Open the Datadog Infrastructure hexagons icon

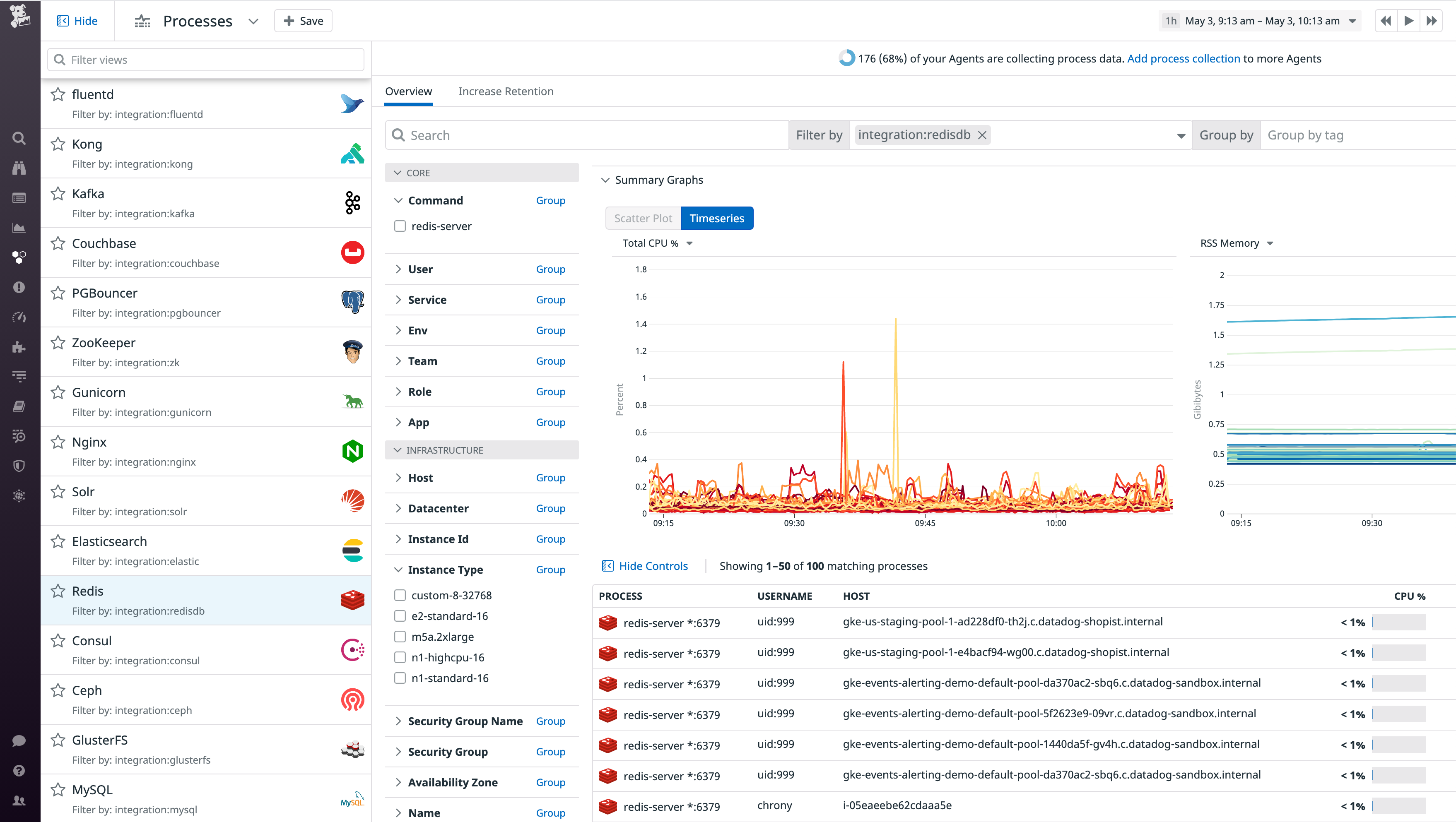(19, 257)
